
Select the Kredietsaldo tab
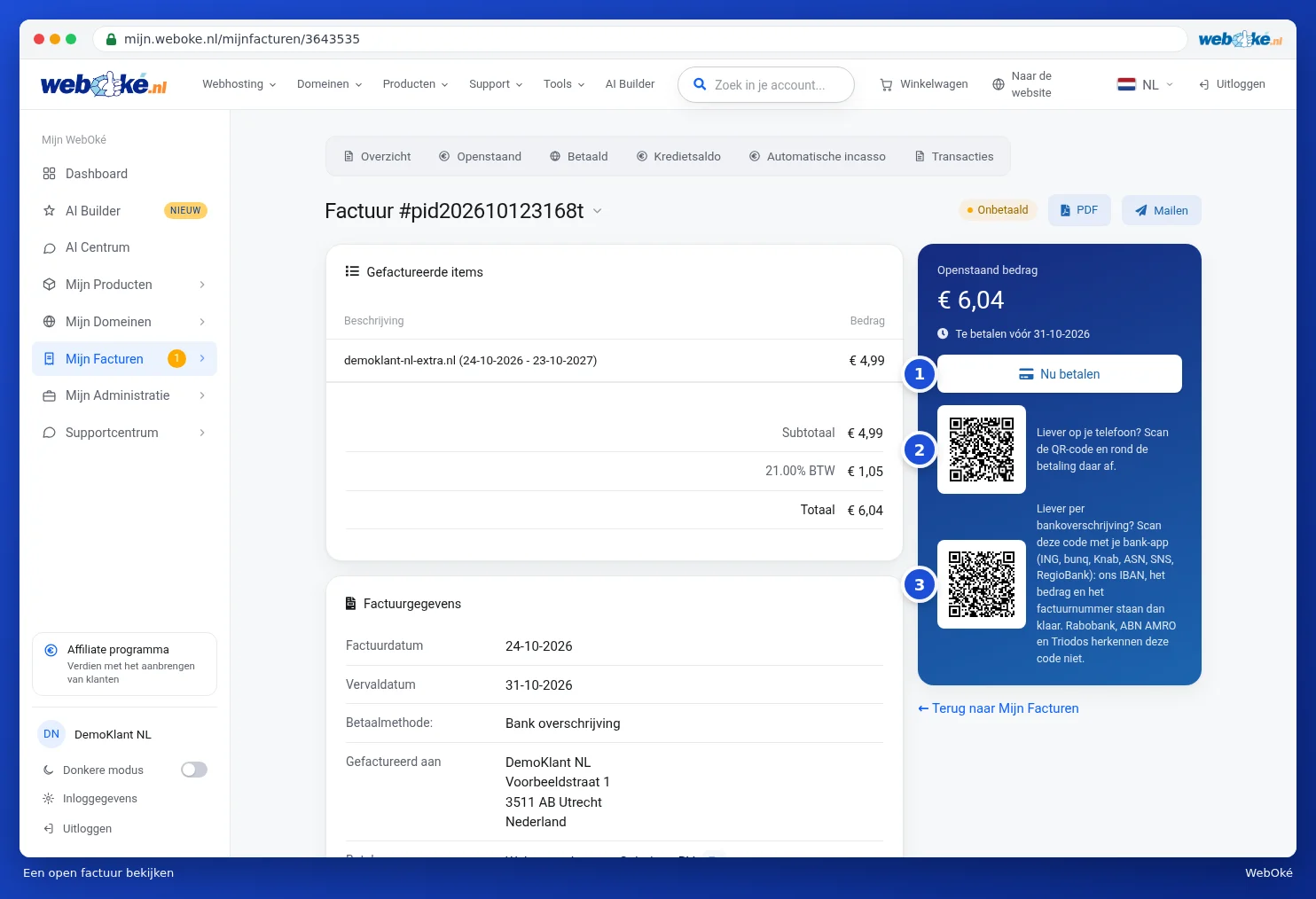point(678,157)
